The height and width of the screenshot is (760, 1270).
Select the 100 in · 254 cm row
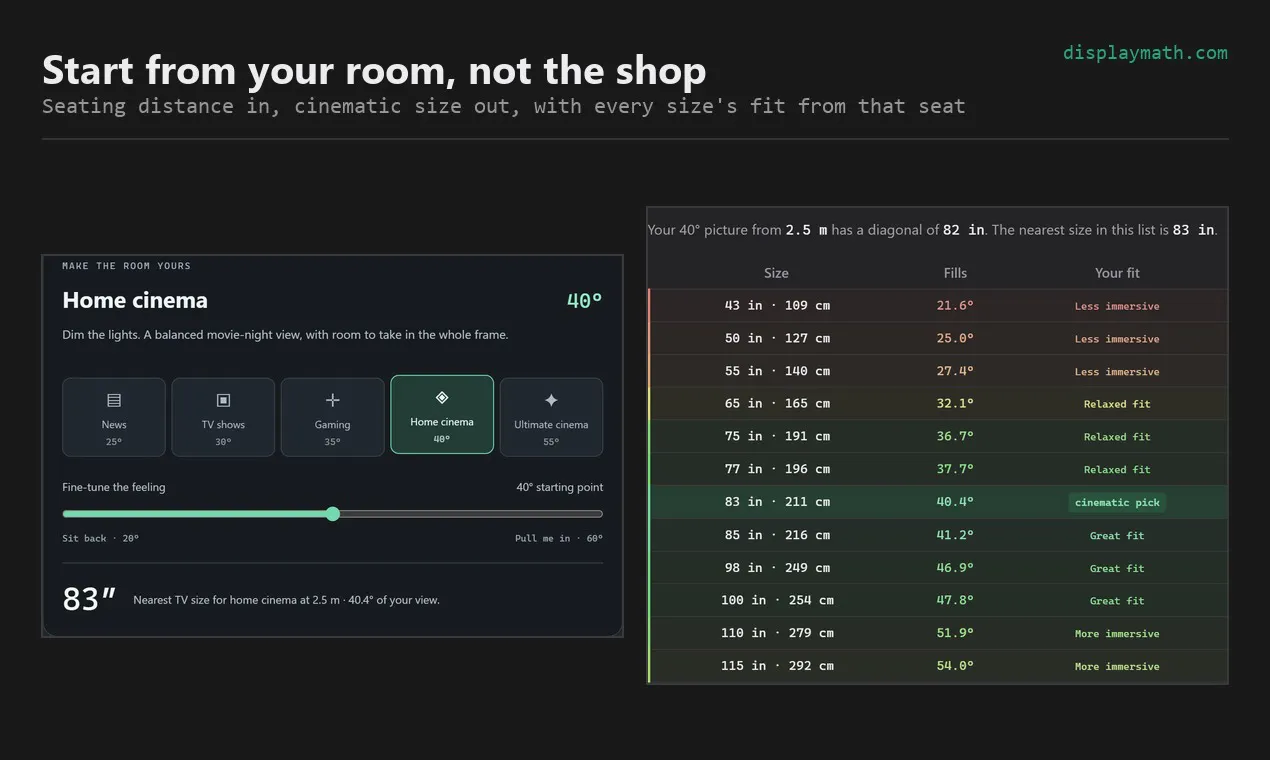[x=938, y=600]
